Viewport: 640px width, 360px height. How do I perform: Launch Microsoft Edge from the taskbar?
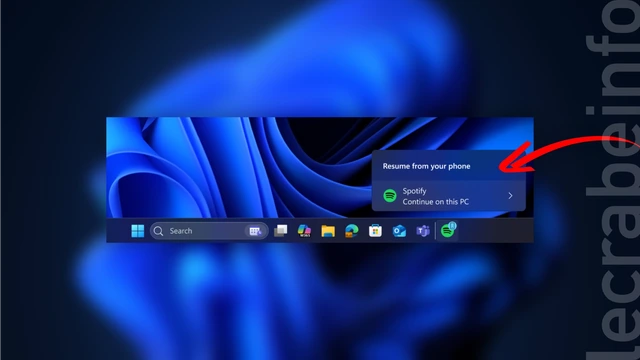[x=351, y=231]
